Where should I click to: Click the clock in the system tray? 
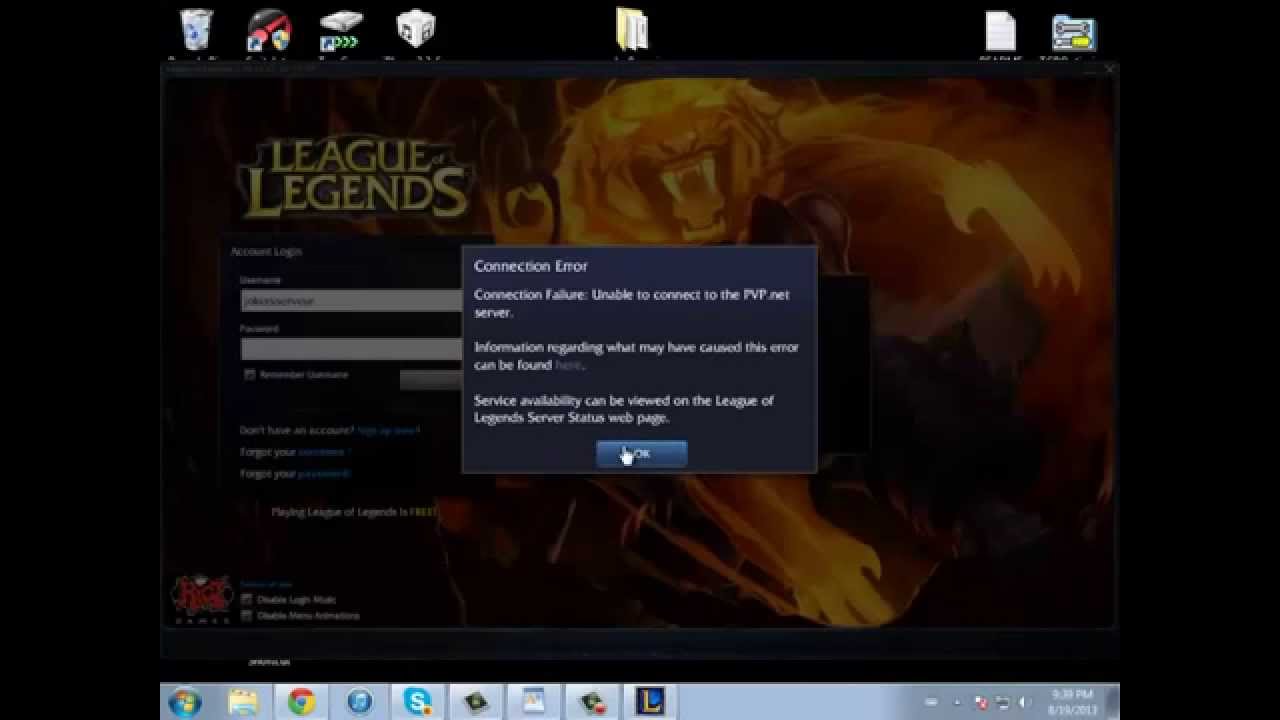(x=1071, y=701)
